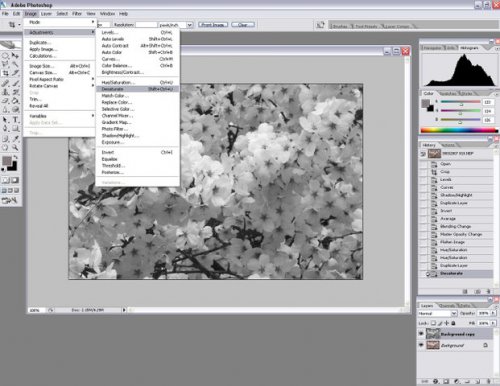Select the Pen tool
500x386 pixels.
coord(6,128)
